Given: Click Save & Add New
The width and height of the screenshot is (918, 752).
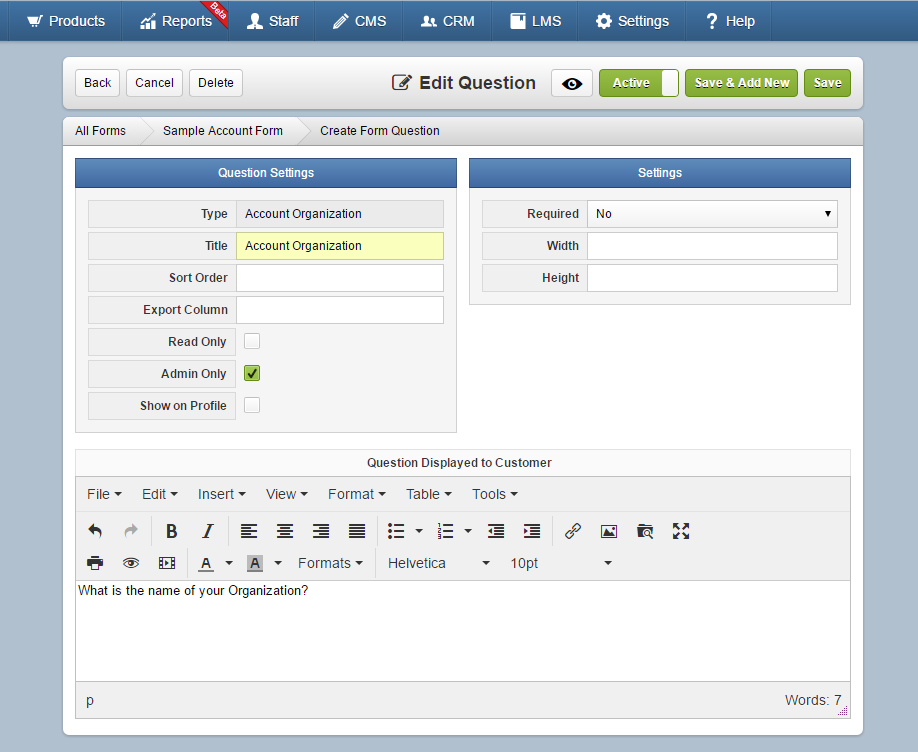Looking at the screenshot, I should [x=741, y=83].
